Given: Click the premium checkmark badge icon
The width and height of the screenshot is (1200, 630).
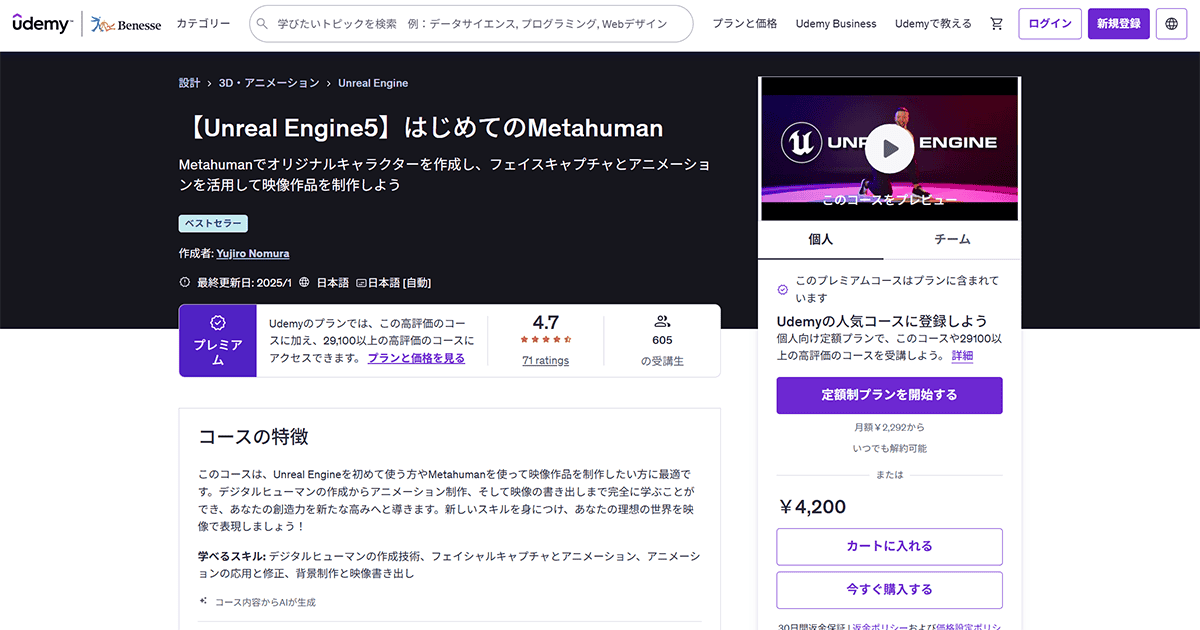Looking at the screenshot, I should [217, 323].
